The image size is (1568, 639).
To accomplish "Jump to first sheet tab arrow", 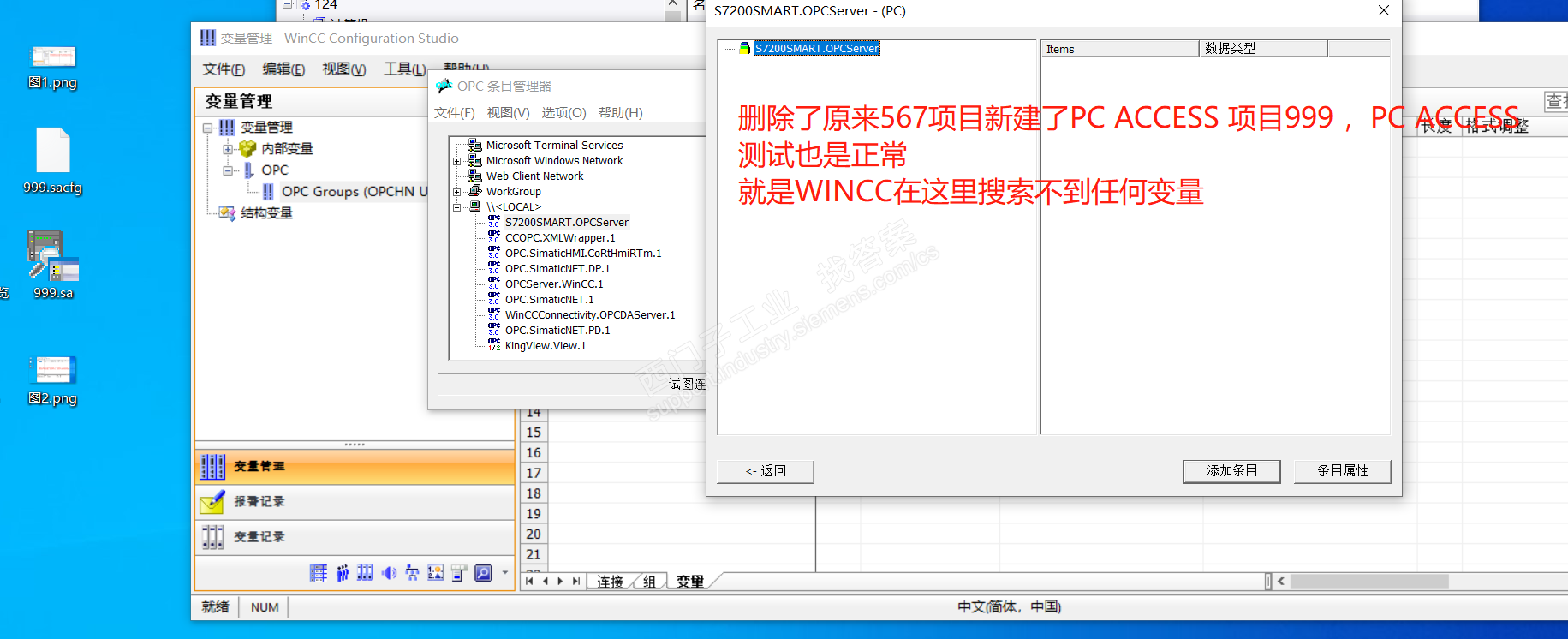I will coord(529,582).
